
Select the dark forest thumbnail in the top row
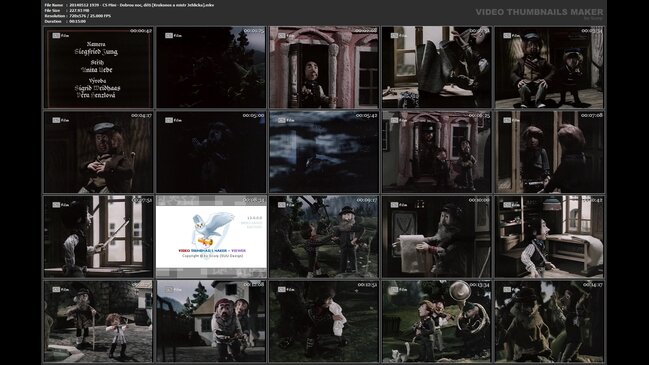(211, 67)
